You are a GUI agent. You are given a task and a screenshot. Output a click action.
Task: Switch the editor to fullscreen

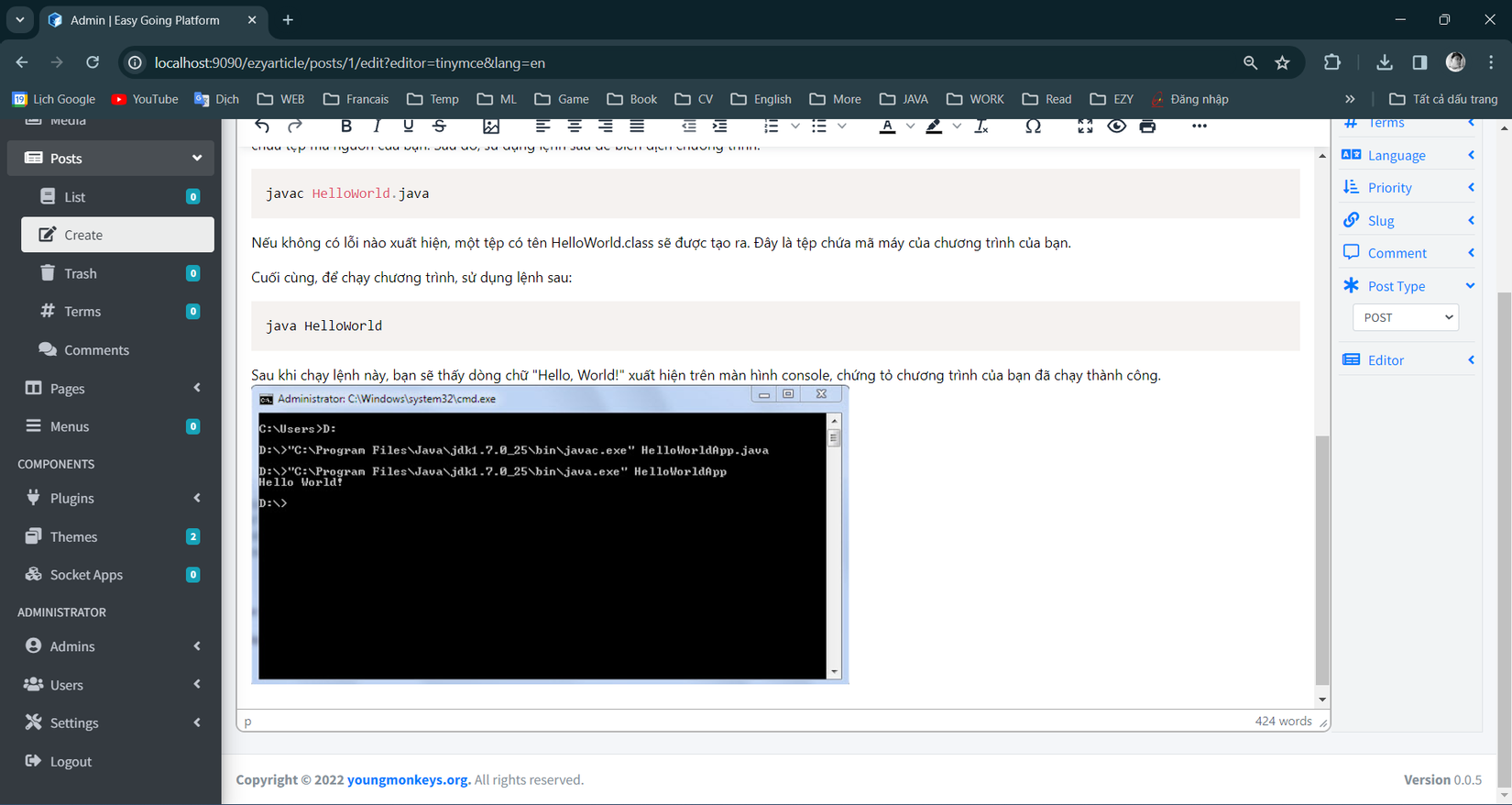coord(1085,126)
